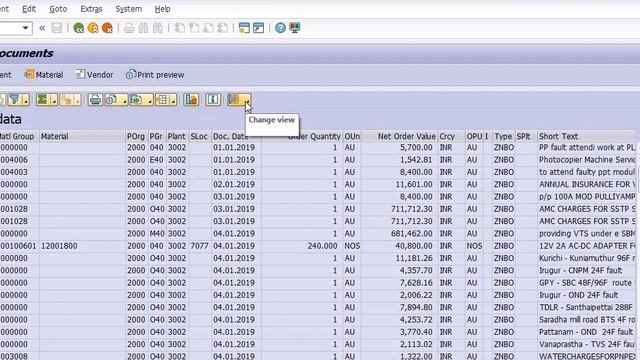Click the Vendor button
The height and width of the screenshot is (360, 640).
tap(94, 75)
